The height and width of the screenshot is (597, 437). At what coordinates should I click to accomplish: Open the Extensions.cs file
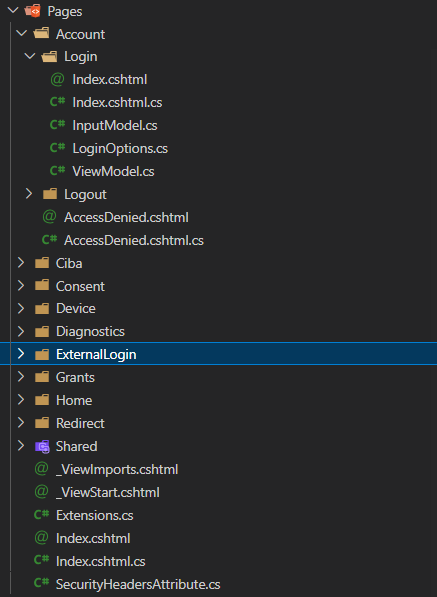click(x=95, y=516)
